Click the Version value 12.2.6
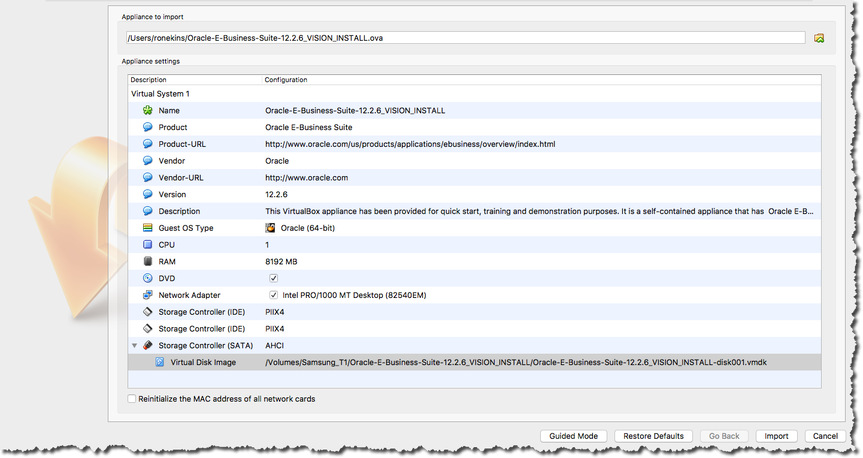 (x=276, y=194)
